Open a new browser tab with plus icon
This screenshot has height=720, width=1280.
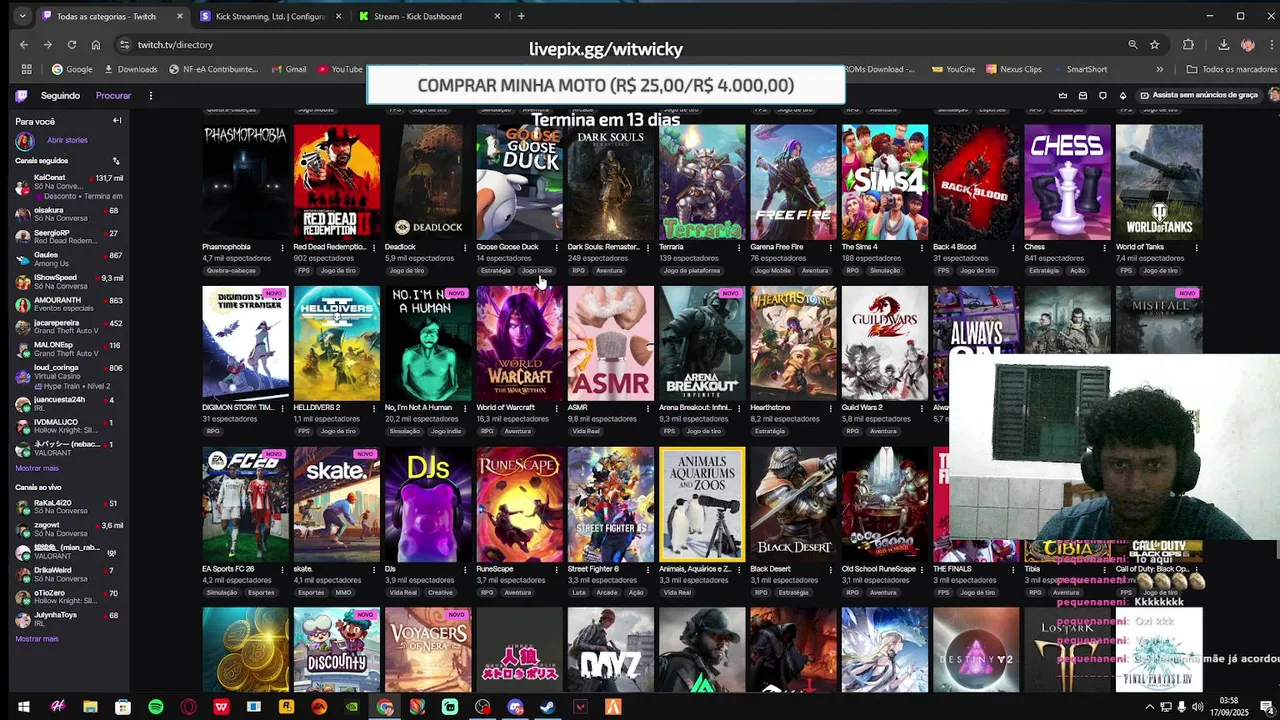521,16
